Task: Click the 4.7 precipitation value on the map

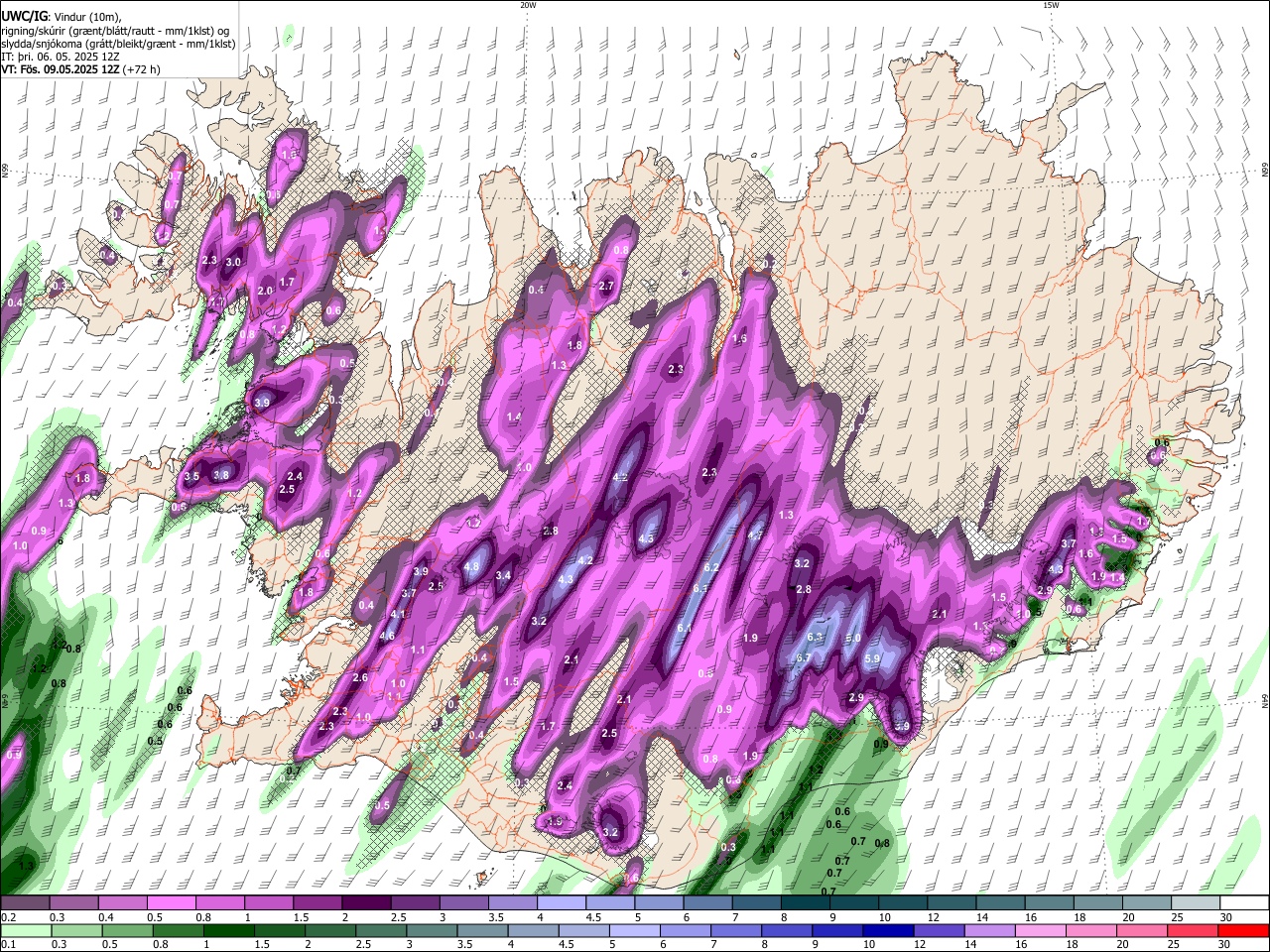Action: tap(755, 535)
